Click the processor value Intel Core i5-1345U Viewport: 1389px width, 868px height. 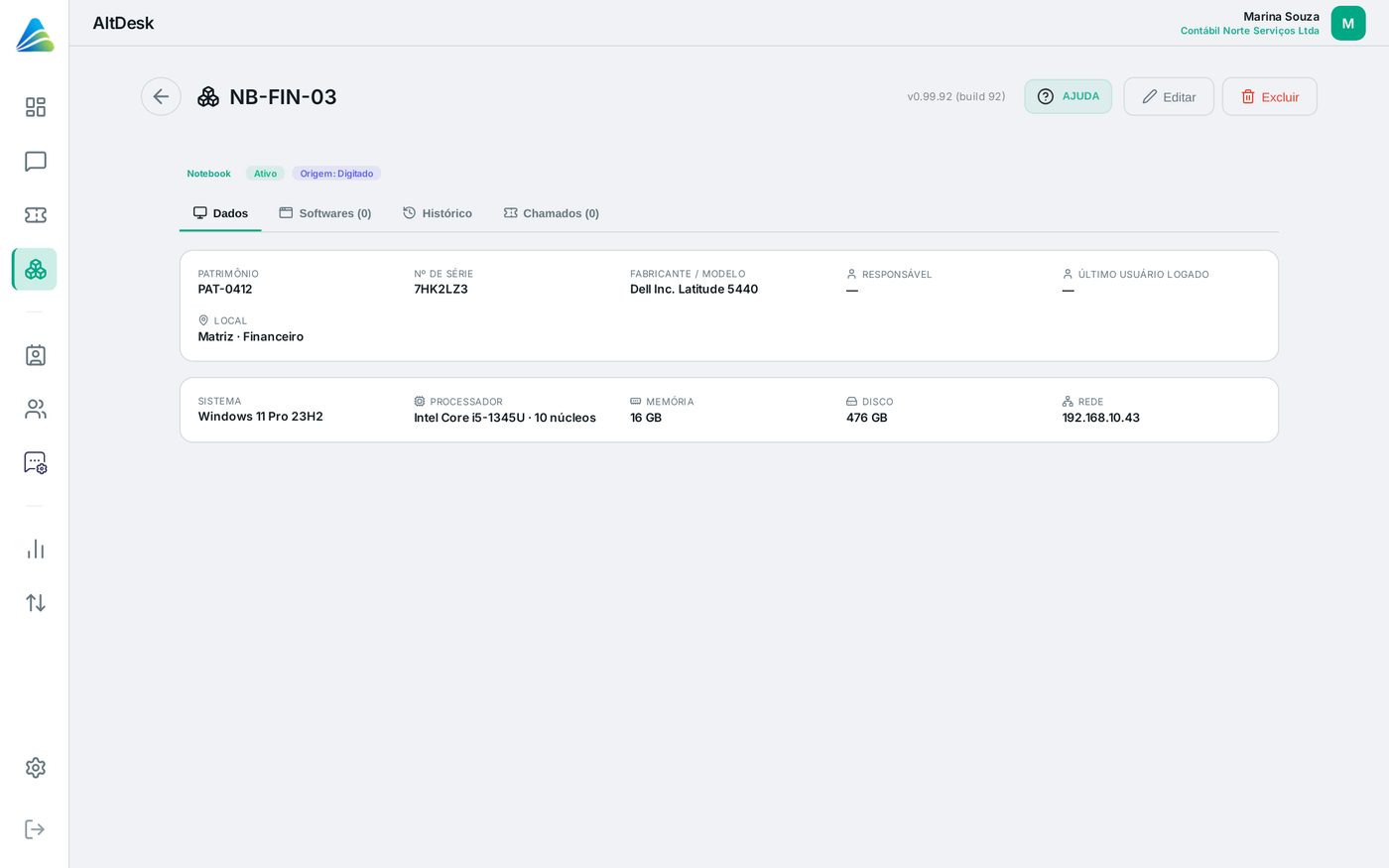(x=469, y=418)
